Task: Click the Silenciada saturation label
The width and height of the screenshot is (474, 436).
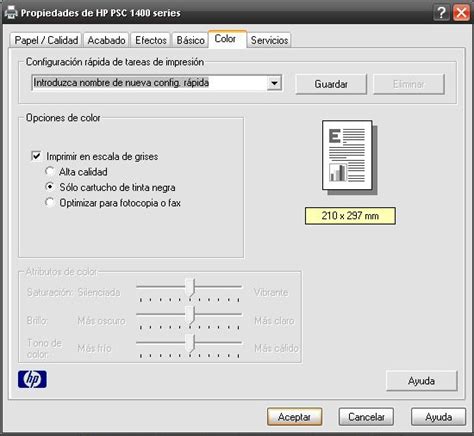Action: coord(99,292)
